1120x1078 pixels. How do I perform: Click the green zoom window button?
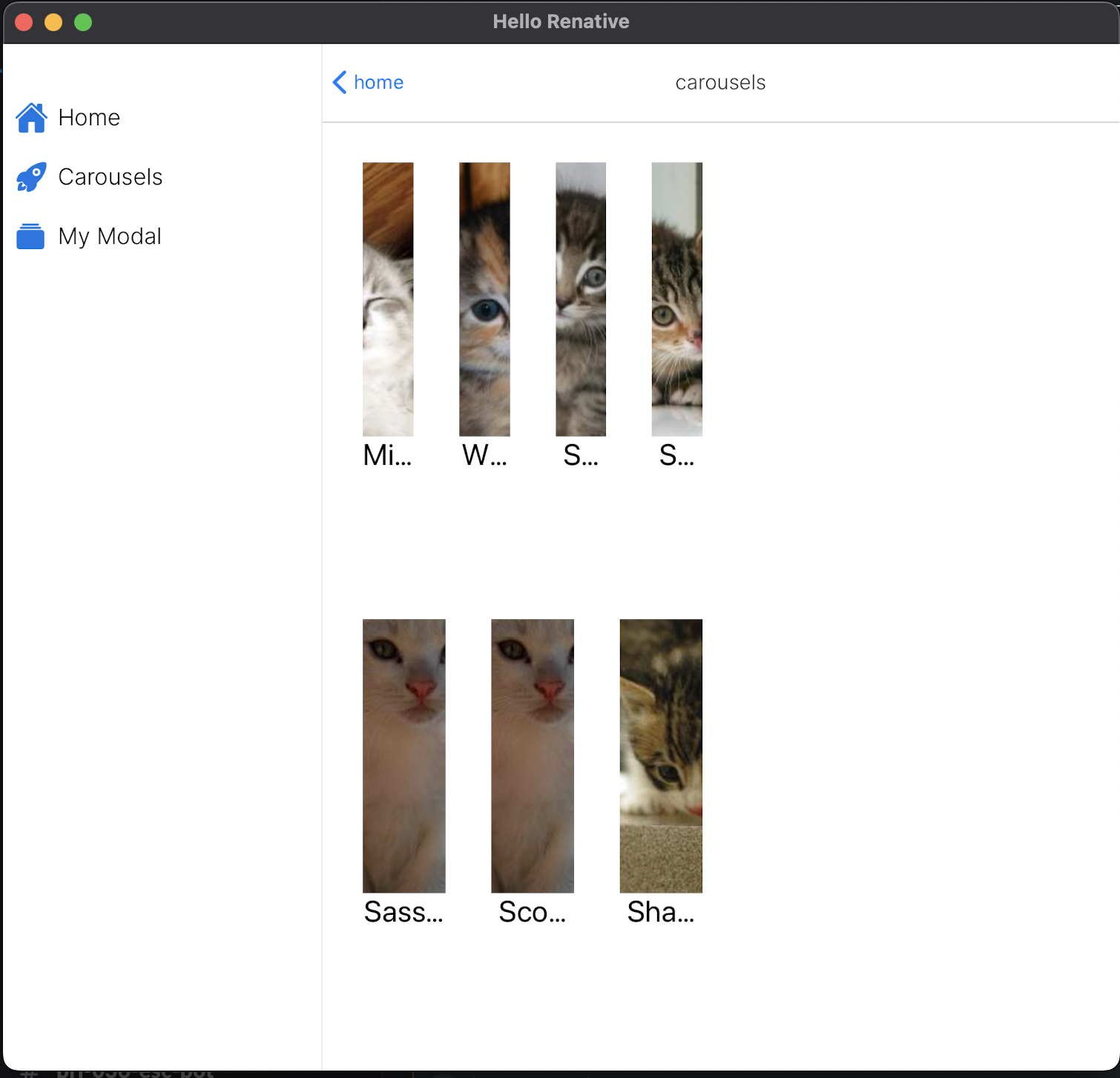83,22
